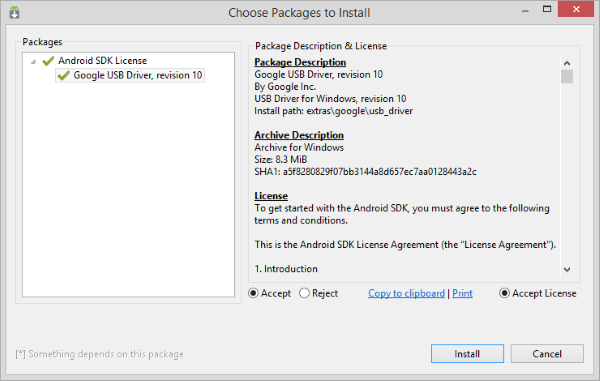Viewport: 600px width, 381px height.
Task: Click 'USB Driver for Windows, revision 10' line
Action: point(330,99)
